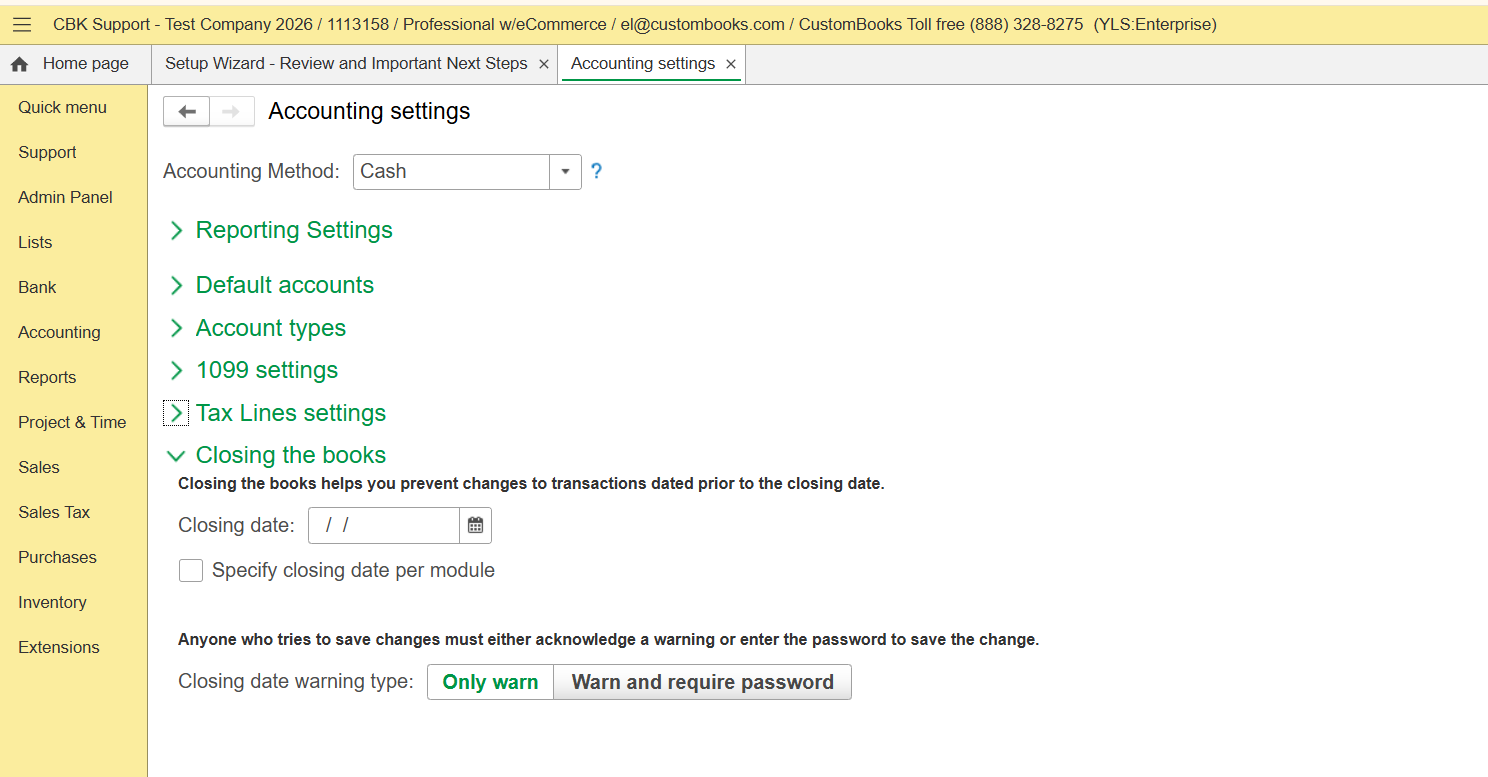Click the back arrow navigation button
This screenshot has height=777, width=1488.
coord(186,111)
